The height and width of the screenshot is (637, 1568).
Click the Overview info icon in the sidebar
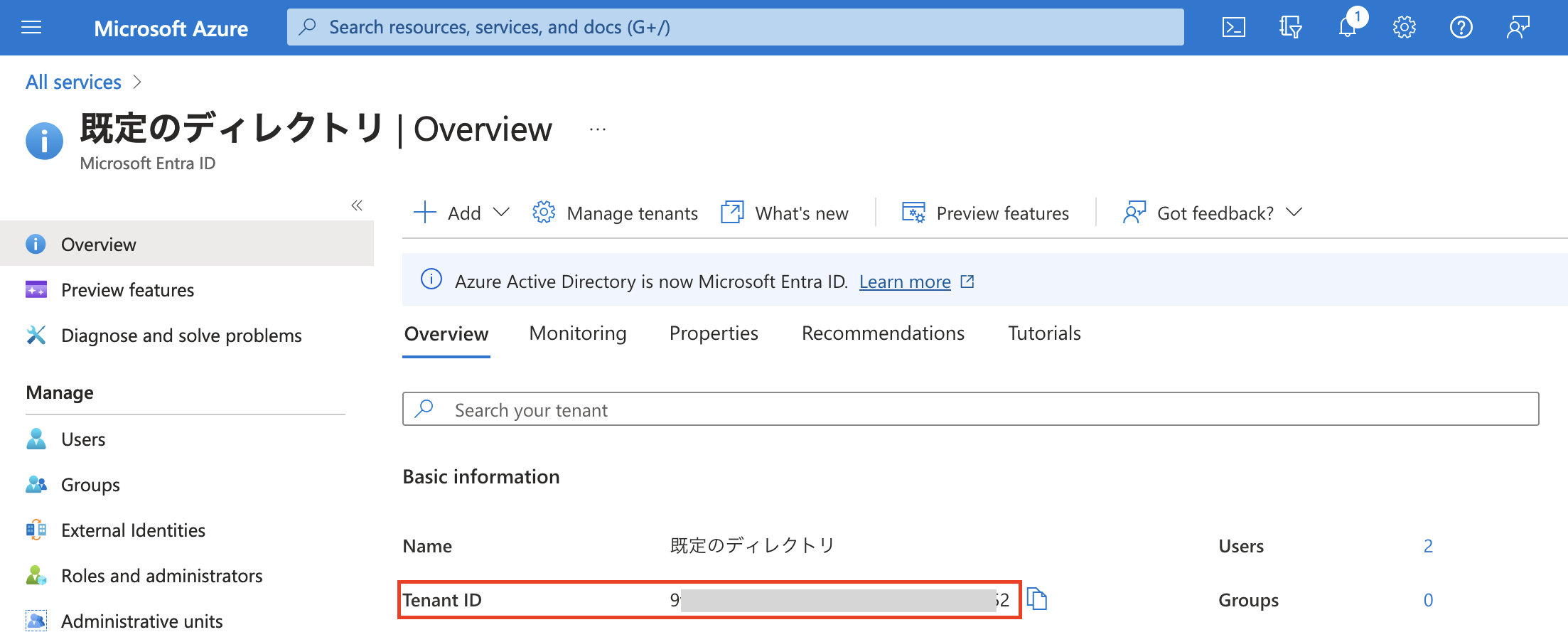[x=36, y=244]
